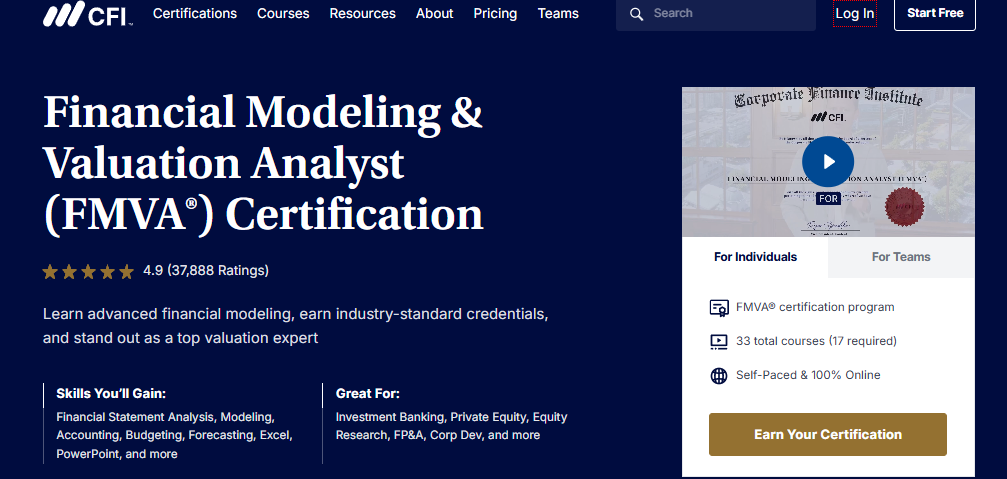Click the globe icon beside Self-Paced
1007x479 pixels.
point(718,375)
